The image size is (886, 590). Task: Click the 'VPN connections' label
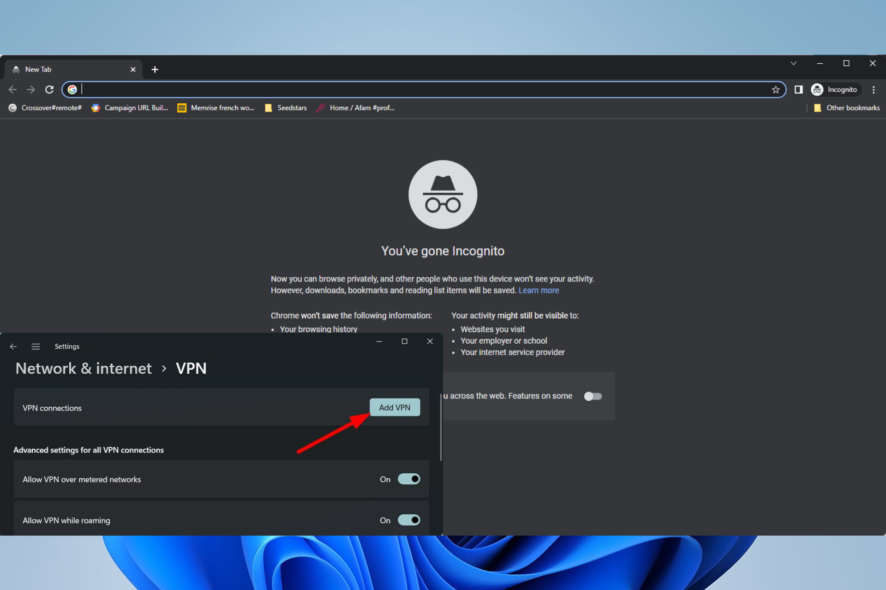[x=52, y=408]
